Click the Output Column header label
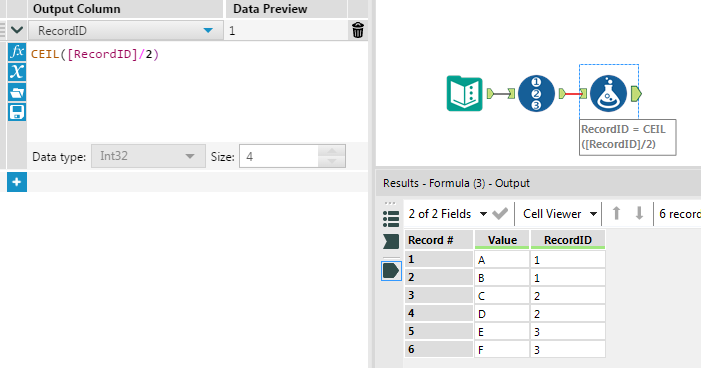The image size is (701, 368). [76, 9]
